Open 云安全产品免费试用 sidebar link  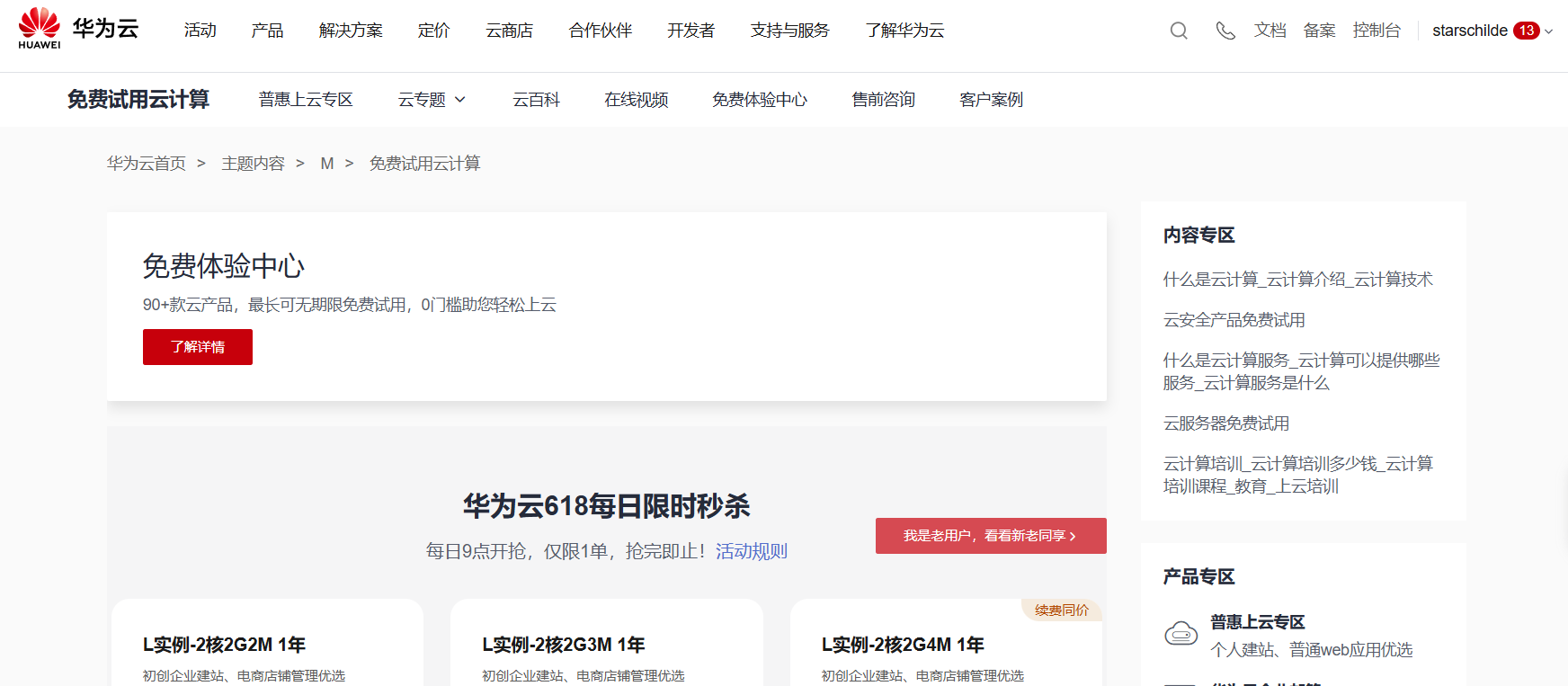point(1234,320)
